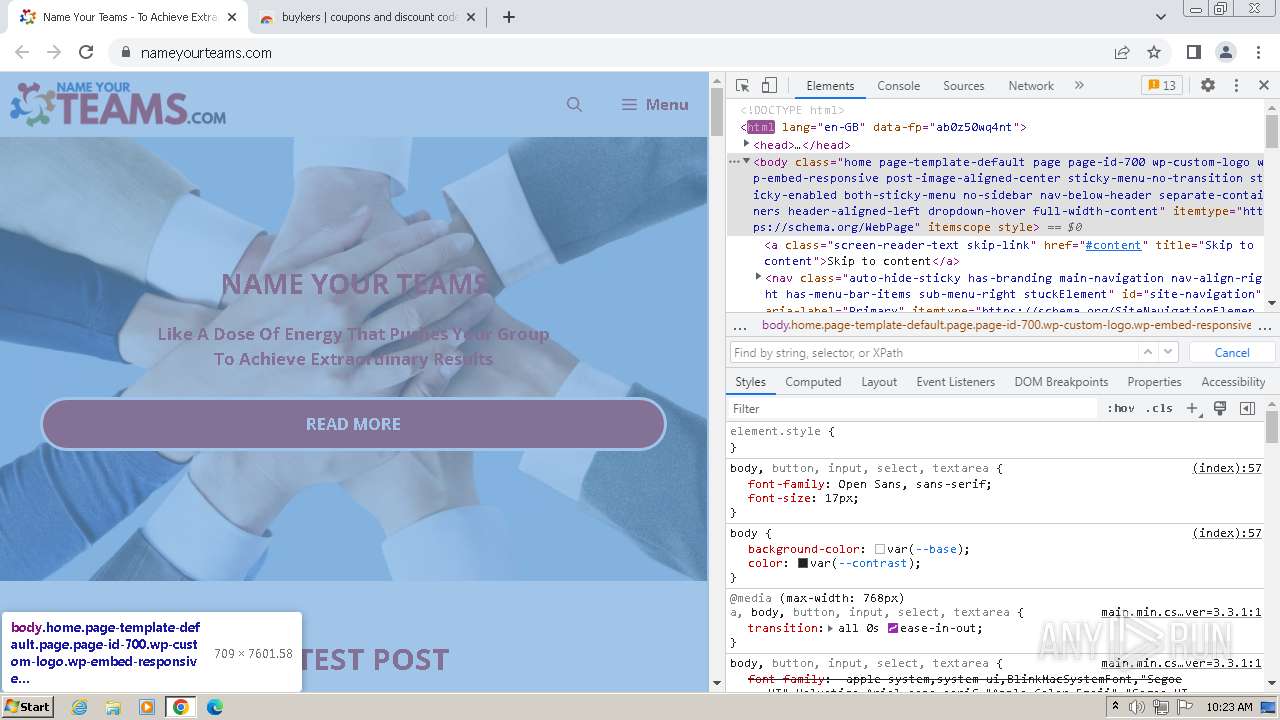The image size is (1280, 720).
Task: Switch to the Sources tab
Action: [x=963, y=86]
